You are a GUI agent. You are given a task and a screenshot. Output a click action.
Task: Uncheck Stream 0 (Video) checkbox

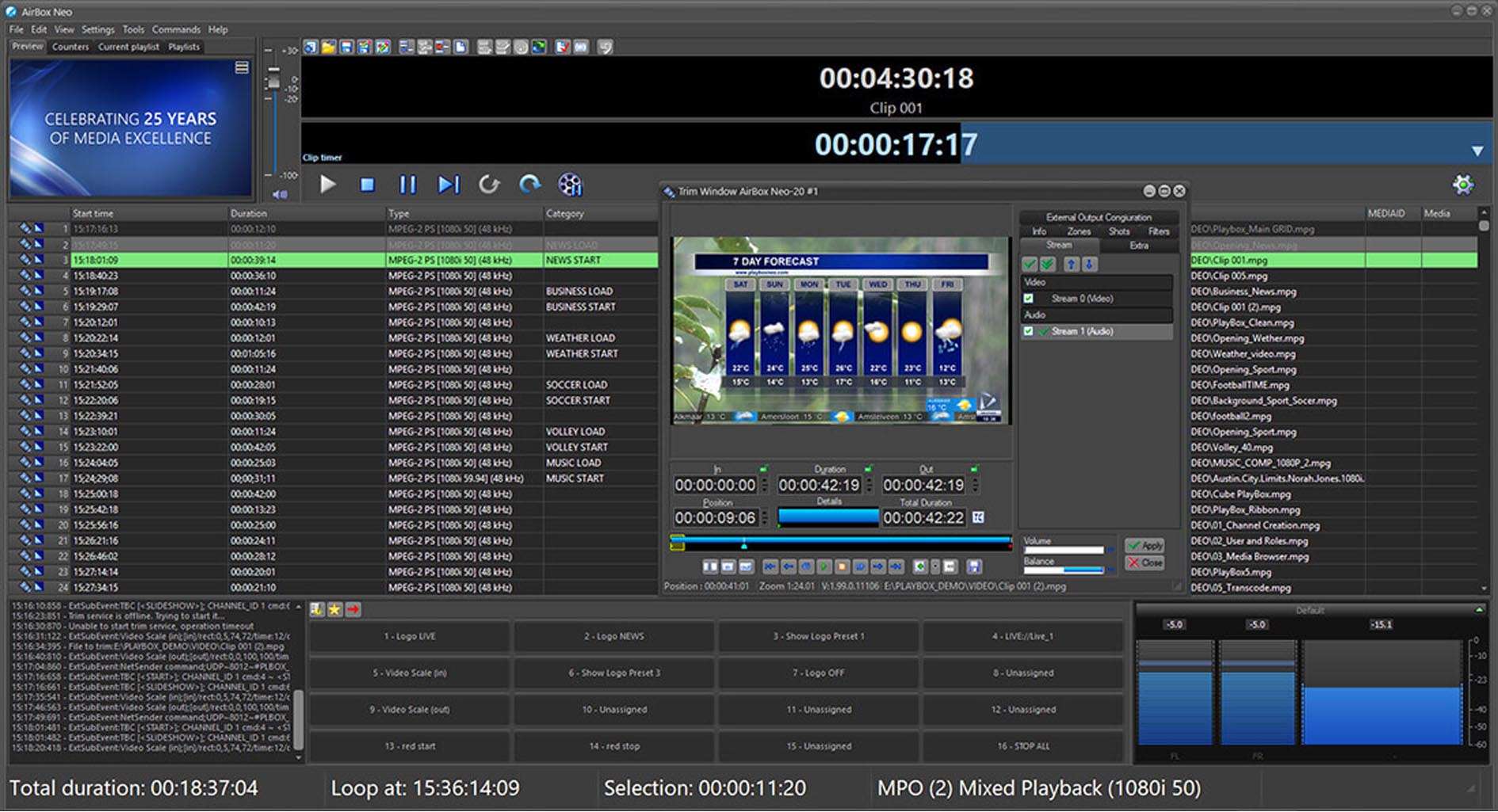1029,299
